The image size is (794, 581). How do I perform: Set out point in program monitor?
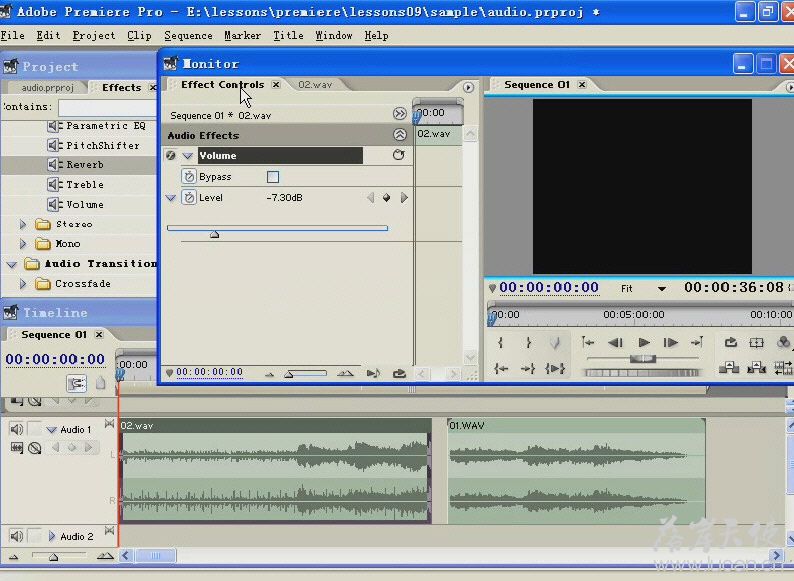click(528, 343)
